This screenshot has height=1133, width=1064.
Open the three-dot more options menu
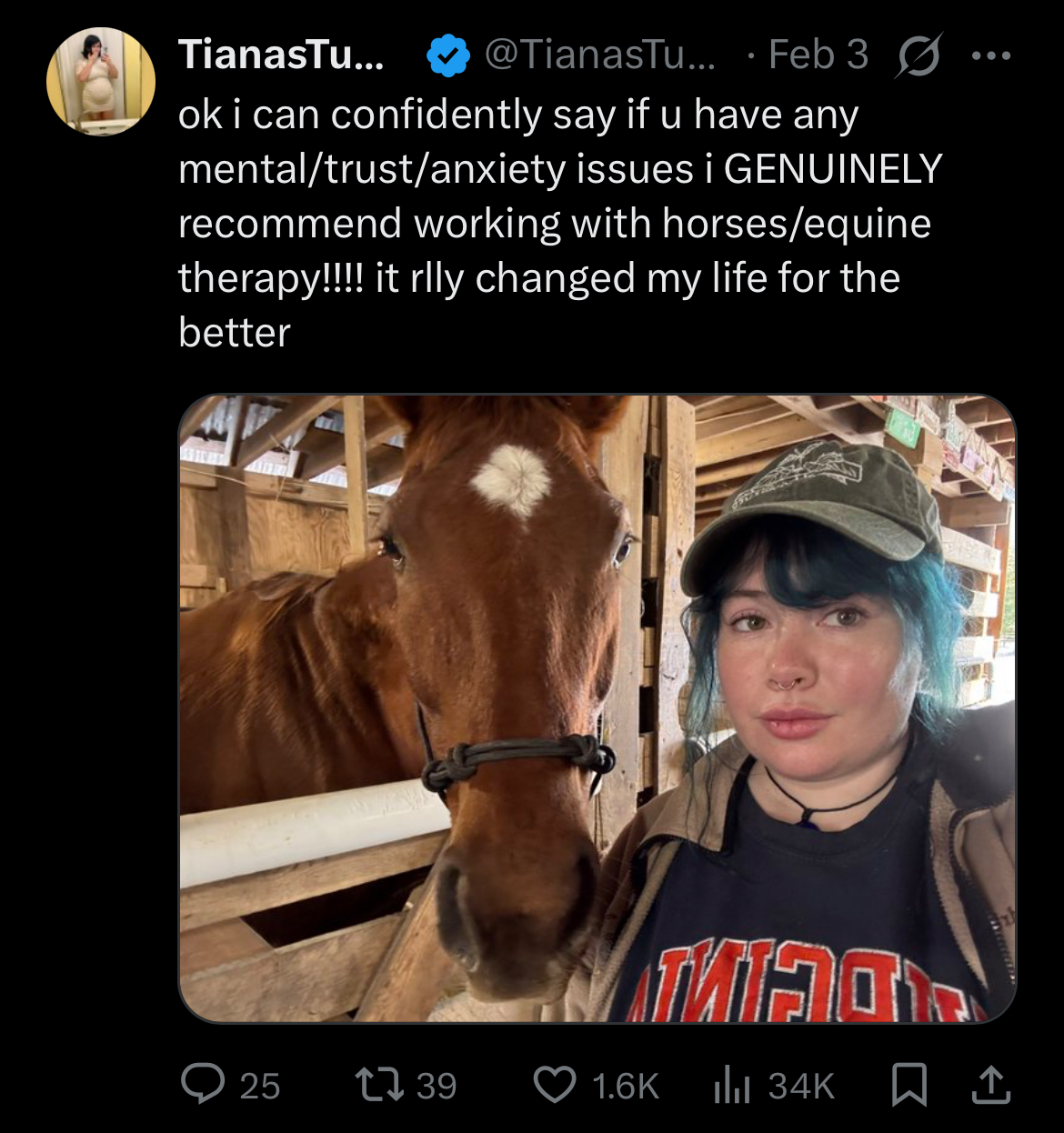click(990, 55)
